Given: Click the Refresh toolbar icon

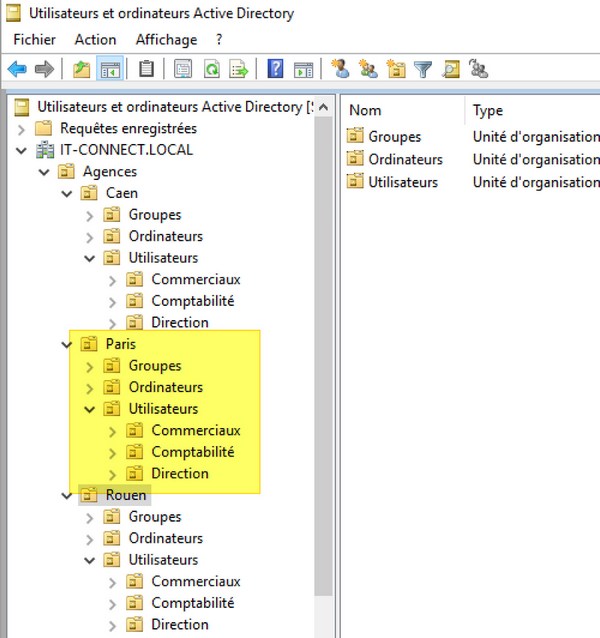Looking at the screenshot, I should (x=212, y=69).
